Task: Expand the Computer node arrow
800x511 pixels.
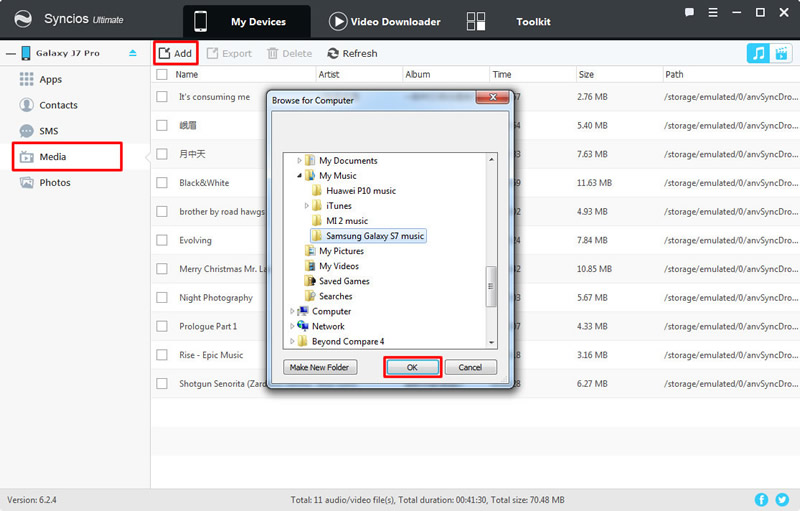Action: (292, 311)
